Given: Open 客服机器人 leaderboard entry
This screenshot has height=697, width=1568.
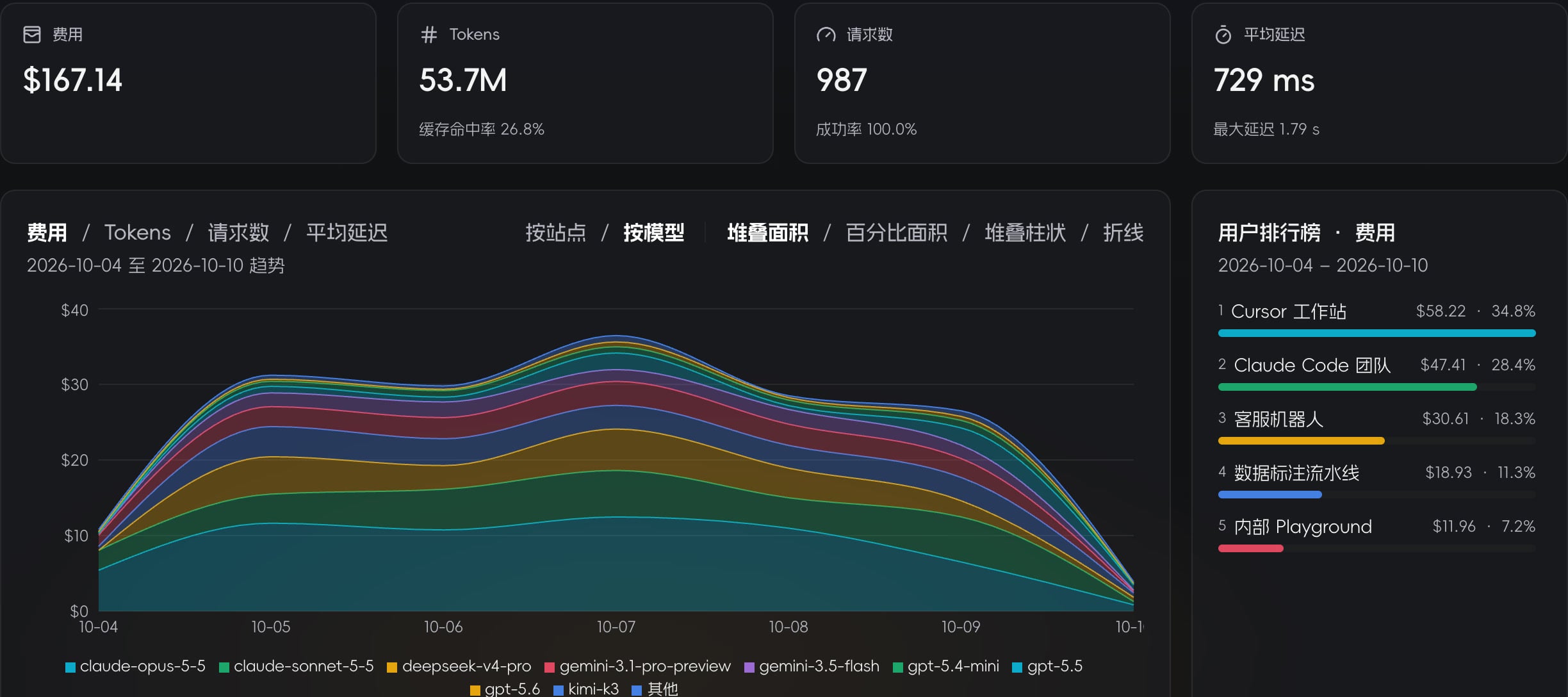Looking at the screenshot, I should click(x=1376, y=426).
